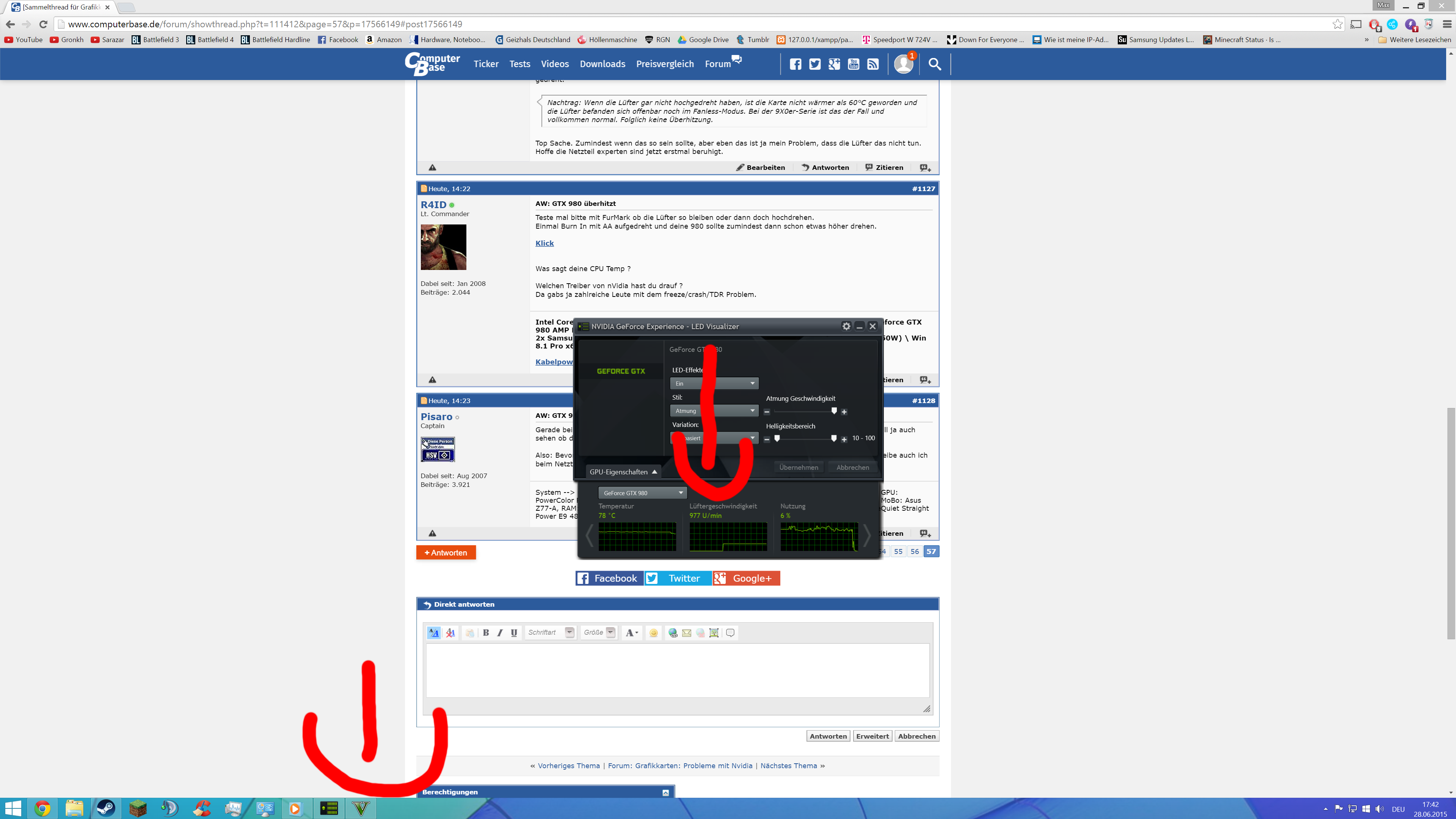Open the Preisvergleich menu item
Image resolution: width=1456 pixels, height=819 pixels.
click(665, 64)
